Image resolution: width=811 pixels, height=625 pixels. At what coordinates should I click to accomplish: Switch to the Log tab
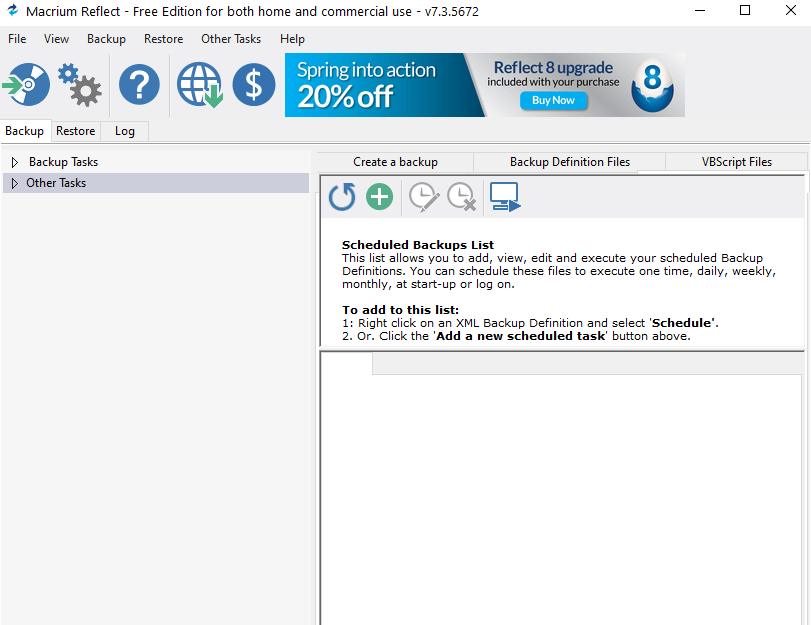click(x=125, y=131)
